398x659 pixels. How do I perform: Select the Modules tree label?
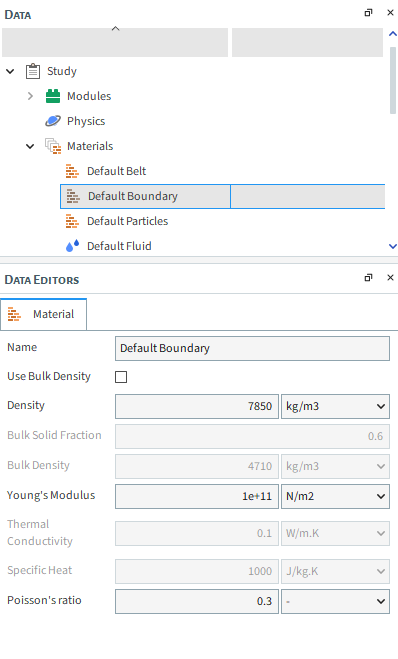coord(89,96)
